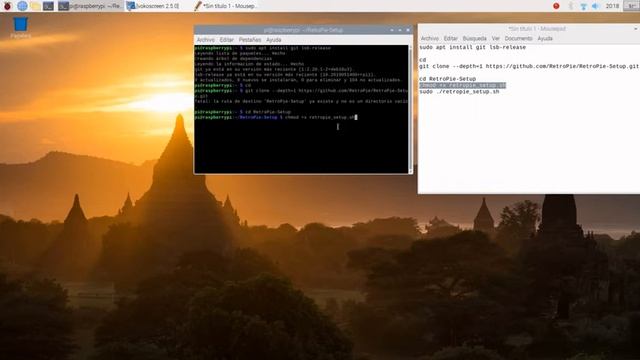Click the 'sudo apt install' line in terminal

[262, 48]
